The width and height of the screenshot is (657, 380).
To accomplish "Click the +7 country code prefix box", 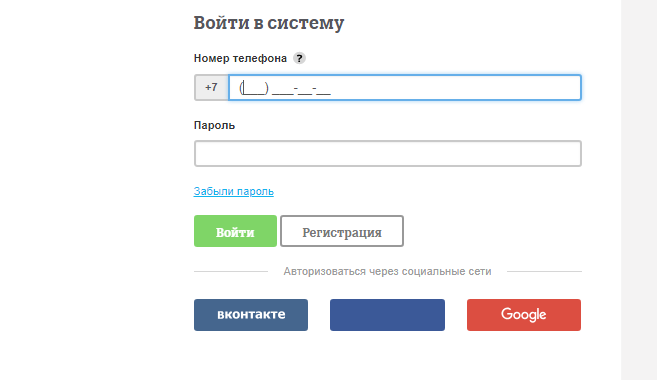I will [211, 88].
